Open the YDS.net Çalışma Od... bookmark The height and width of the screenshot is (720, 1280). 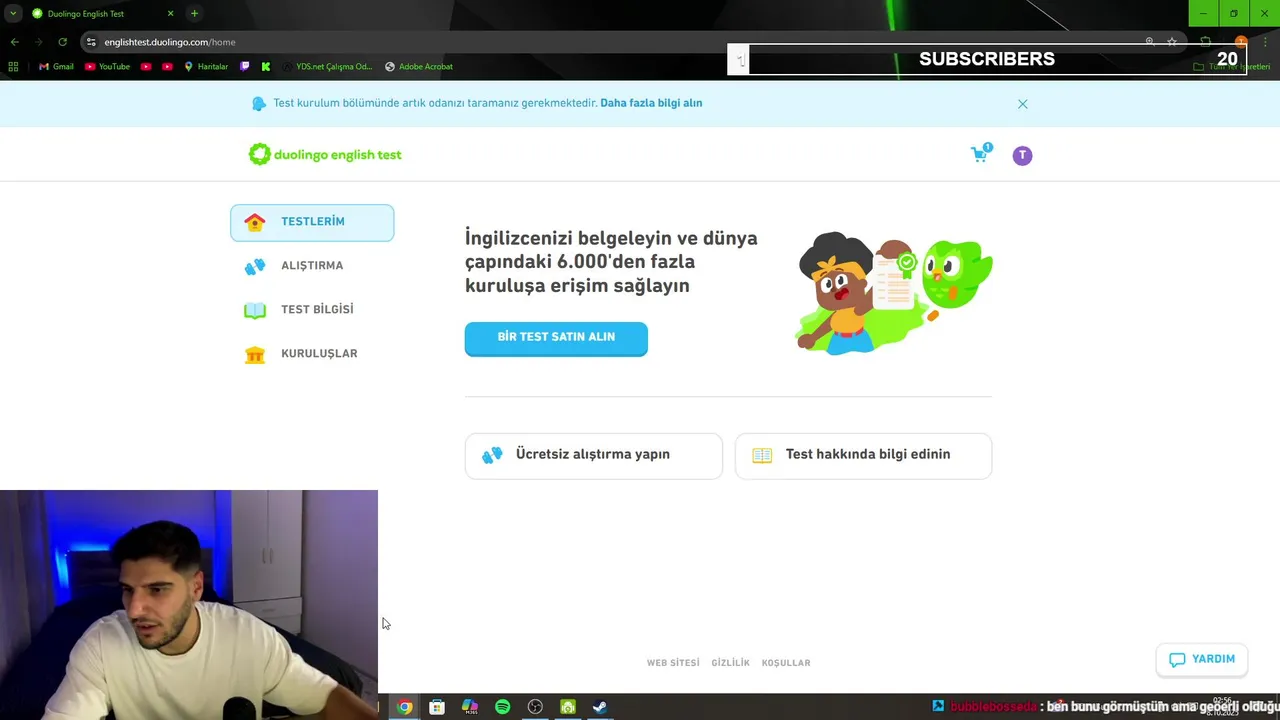point(327,67)
